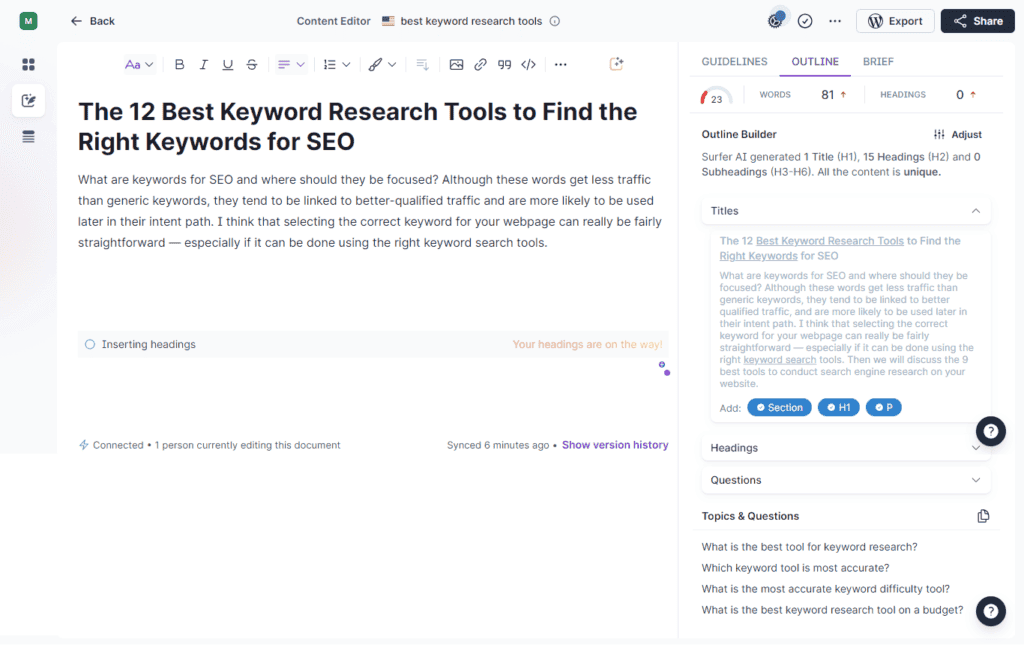The image size is (1024, 645).
Task: Open the AI writing assistant icon
Action: tap(616, 62)
